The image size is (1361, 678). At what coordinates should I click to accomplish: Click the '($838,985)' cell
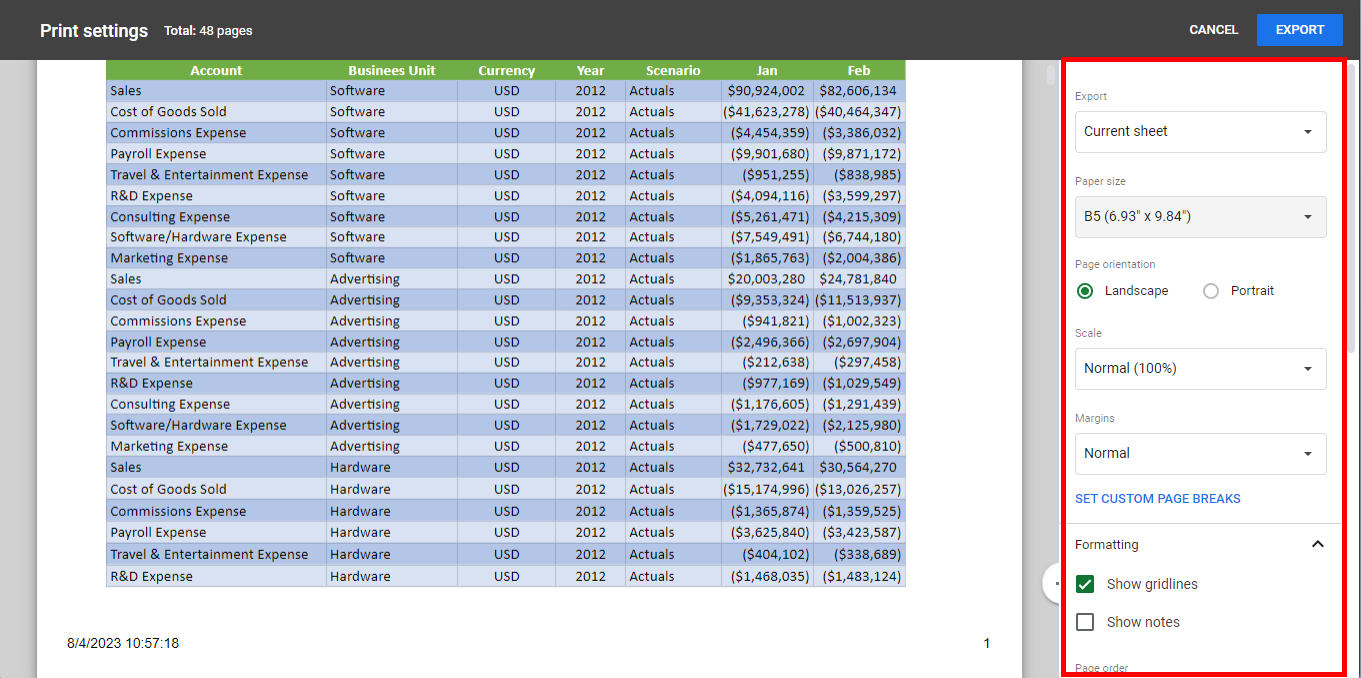click(x=859, y=175)
